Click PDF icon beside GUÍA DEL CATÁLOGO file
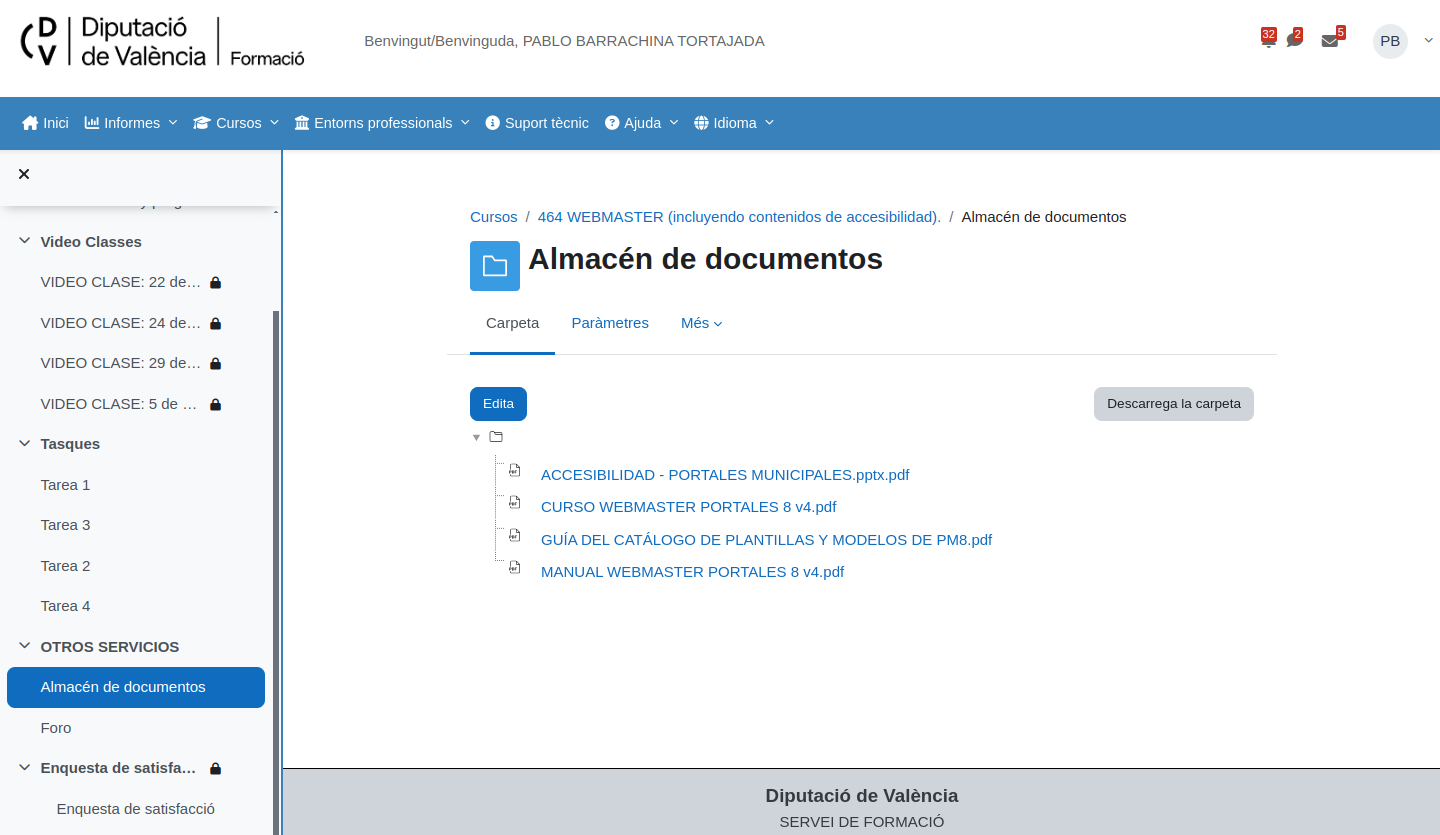Image resolution: width=1440 pixels, height=835 pixels. 515,535
